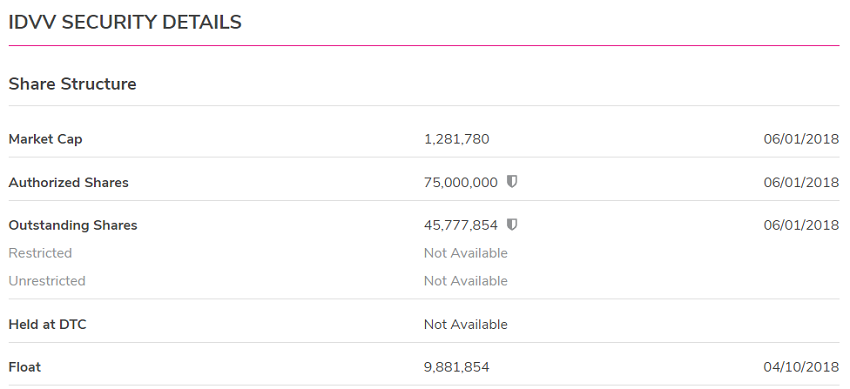Click the Market Cap label
850x389 pixels.
point(46,139)
